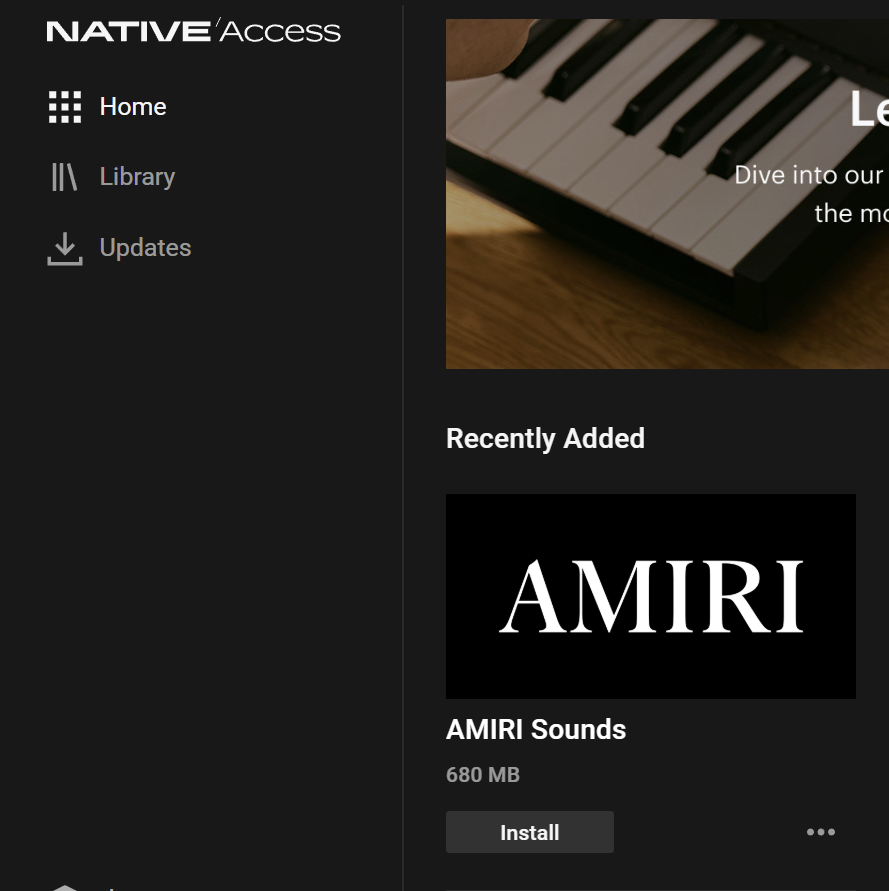Click the AMIRI Sounds product title
The height and width of the screenshot is (891, 889).
coord(536,729)
